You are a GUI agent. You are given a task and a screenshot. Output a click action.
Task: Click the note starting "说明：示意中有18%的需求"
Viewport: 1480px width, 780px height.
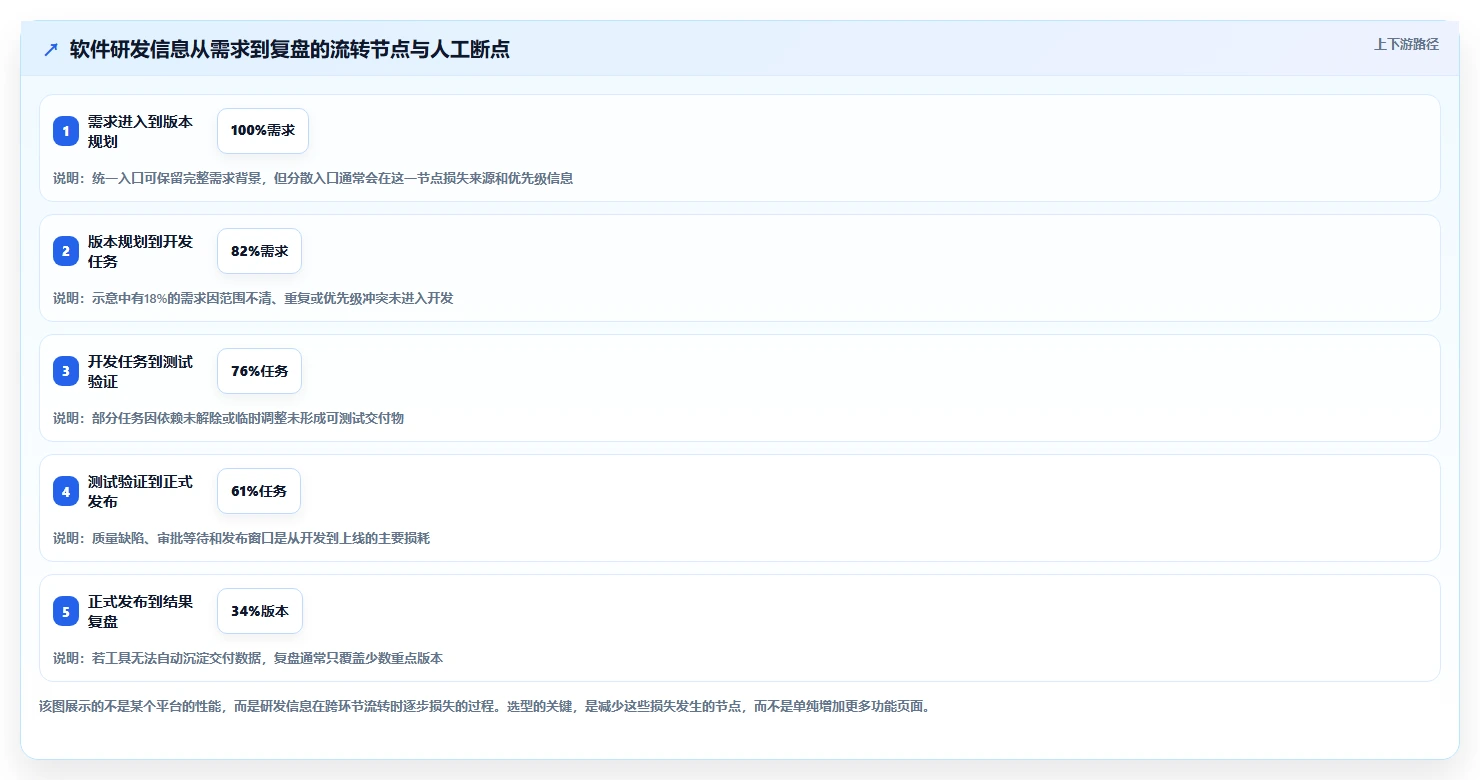(x=253, y=298)
